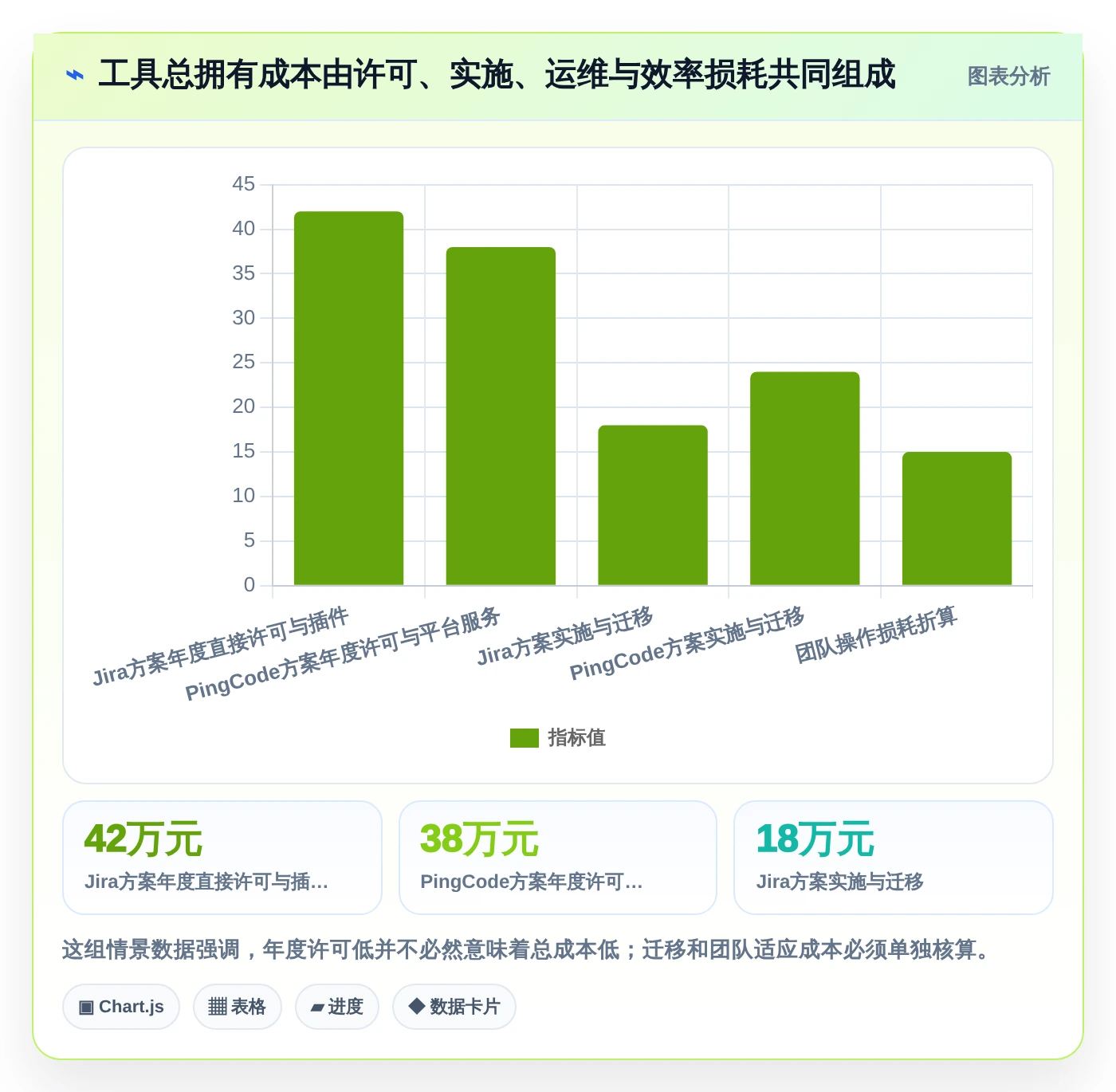This screenshot has height=1092, width=1116.
Task: Click the Chart.js chip square icon
Action: 86,1008
